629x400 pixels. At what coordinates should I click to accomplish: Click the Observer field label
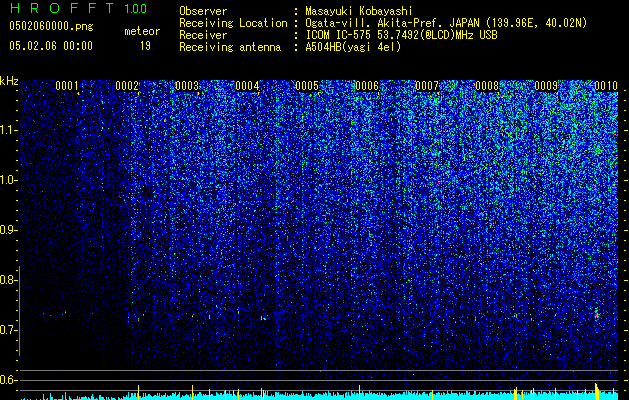tap(203, 11)
